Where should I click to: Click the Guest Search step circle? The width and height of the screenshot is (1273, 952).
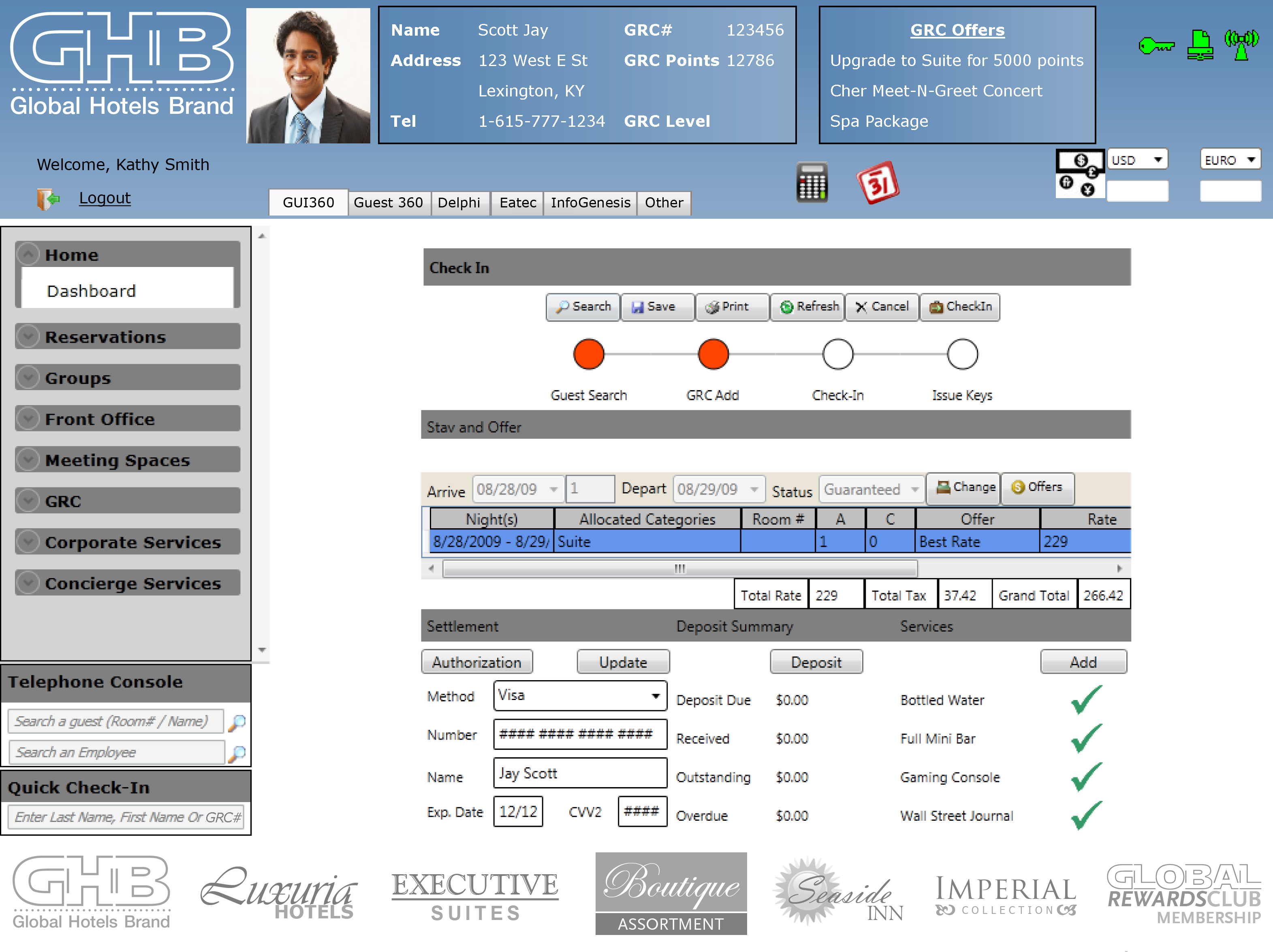tap(589, 354)
